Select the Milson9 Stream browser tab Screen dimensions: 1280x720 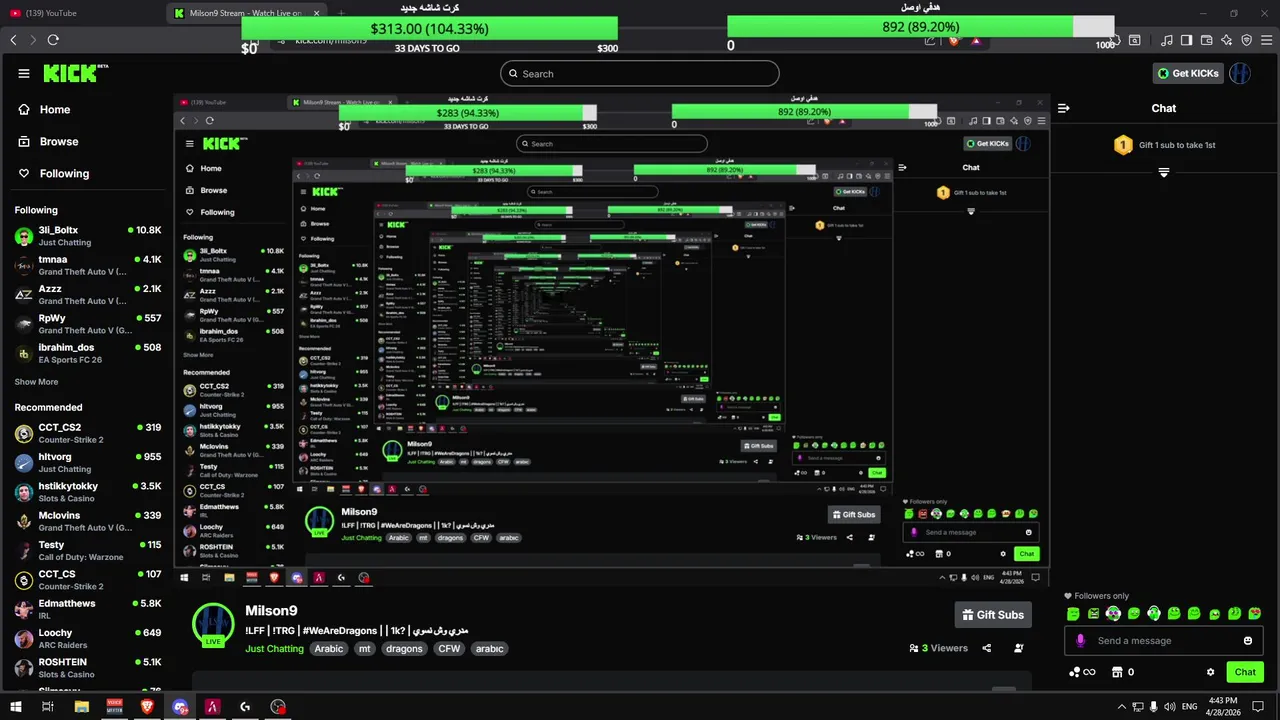coord(245,13)
